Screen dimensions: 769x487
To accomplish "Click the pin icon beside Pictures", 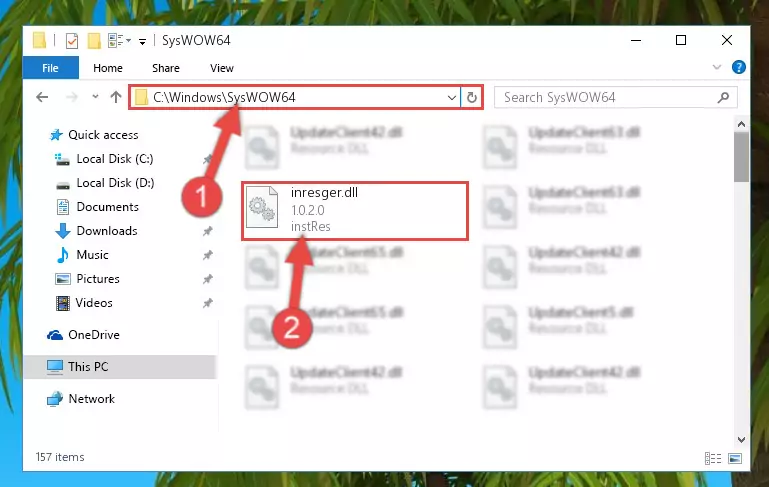I will 207,279.
